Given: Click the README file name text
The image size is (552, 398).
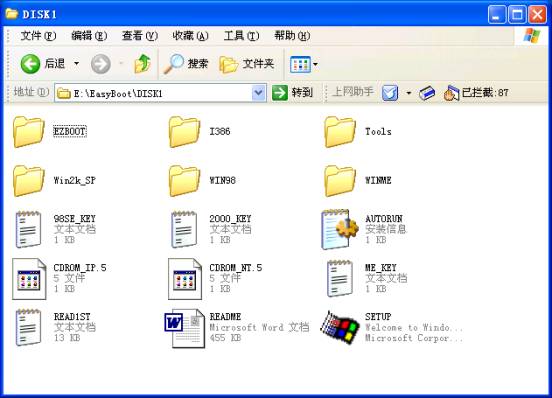Looking at the screenshot, I should (x=225, y=317).
